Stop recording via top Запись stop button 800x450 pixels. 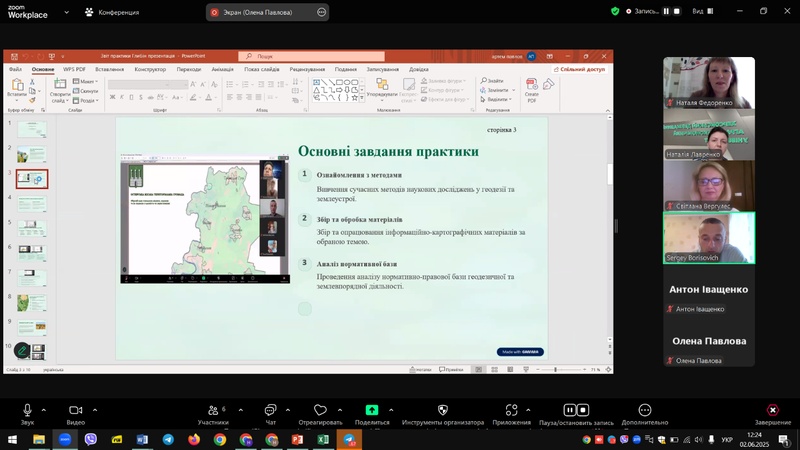pos(677,11)
